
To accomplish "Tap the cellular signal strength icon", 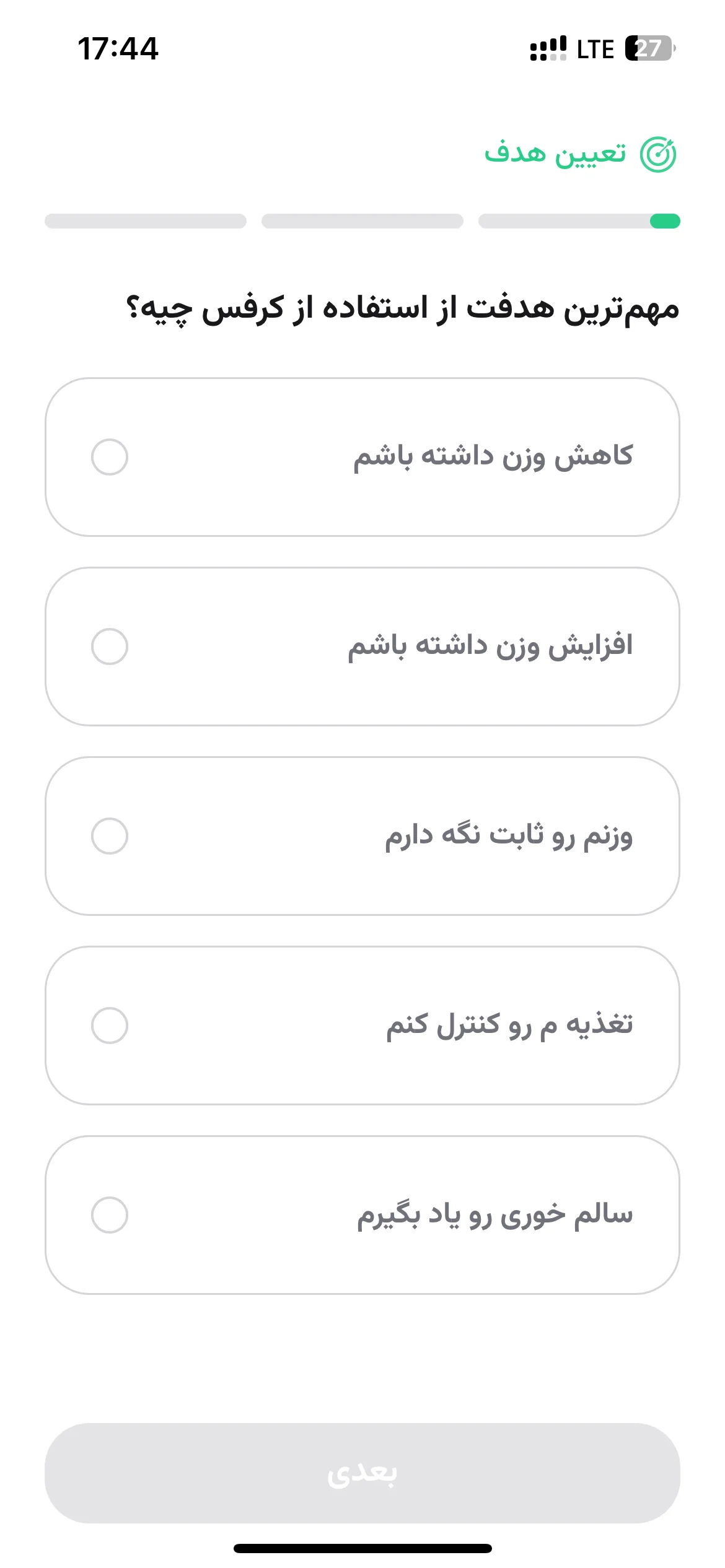I will [548, 48].
